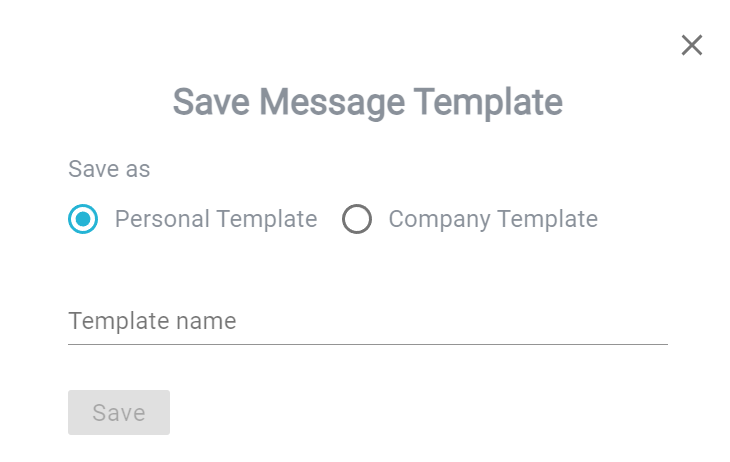Click the "Save as" label

pos(109,169)
